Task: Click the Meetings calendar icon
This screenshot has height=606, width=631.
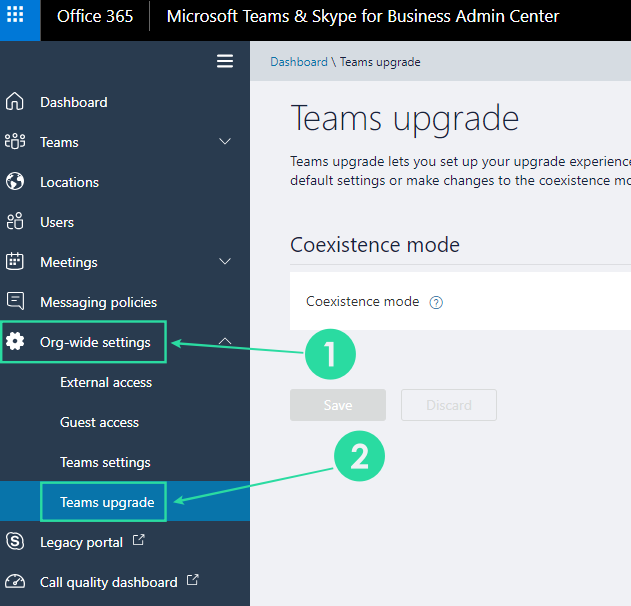Action: 15,262
